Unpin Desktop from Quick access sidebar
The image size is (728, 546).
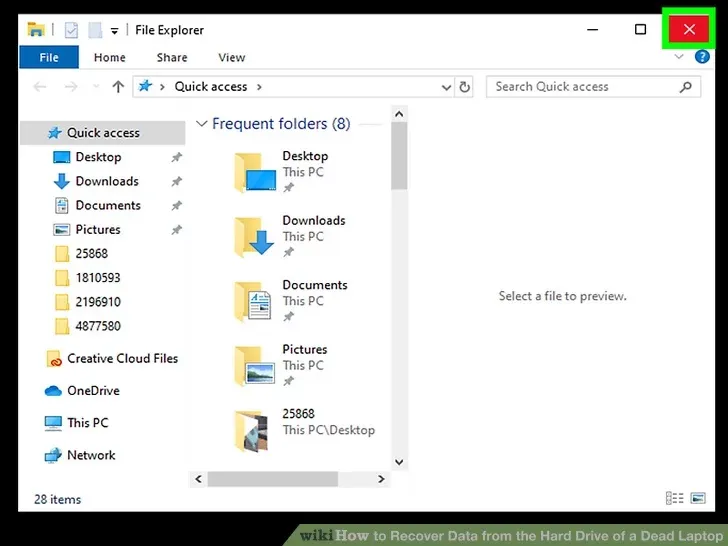click(x=176, y=158)
